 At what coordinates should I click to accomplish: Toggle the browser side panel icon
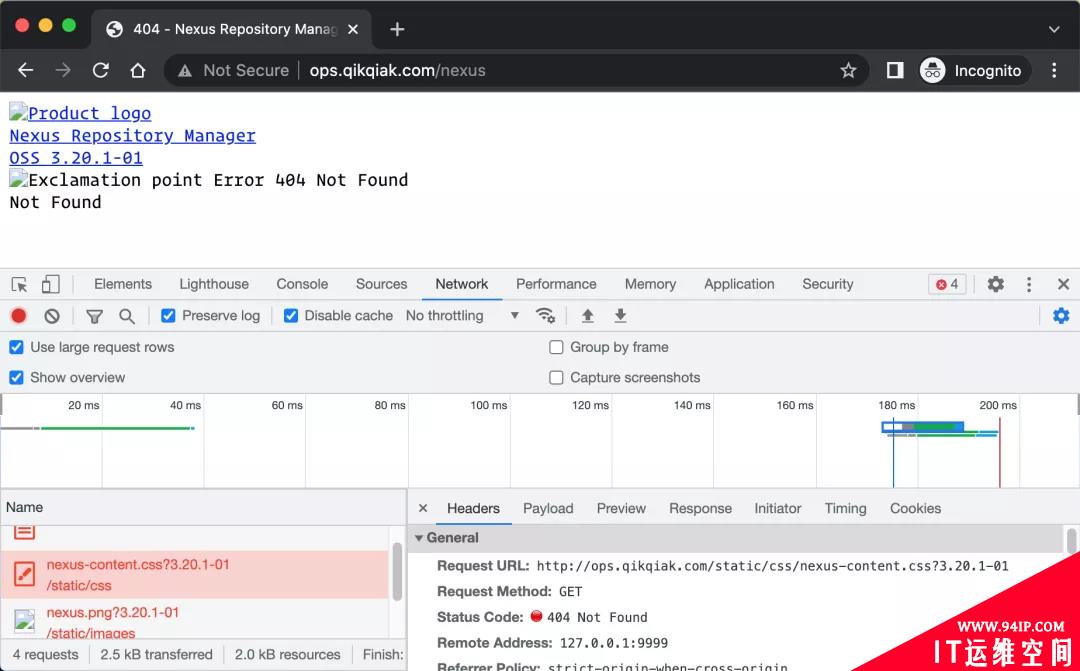point(895,70)
